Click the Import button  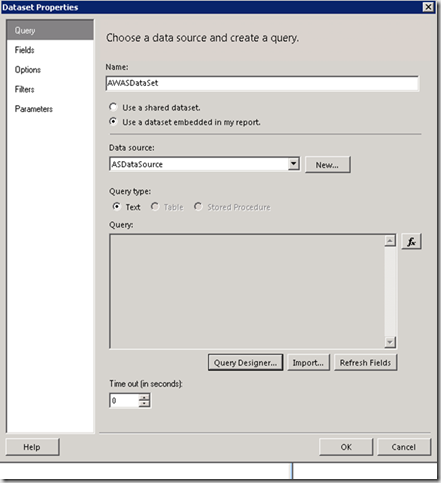pyautogui.click(x=308, y=363)
